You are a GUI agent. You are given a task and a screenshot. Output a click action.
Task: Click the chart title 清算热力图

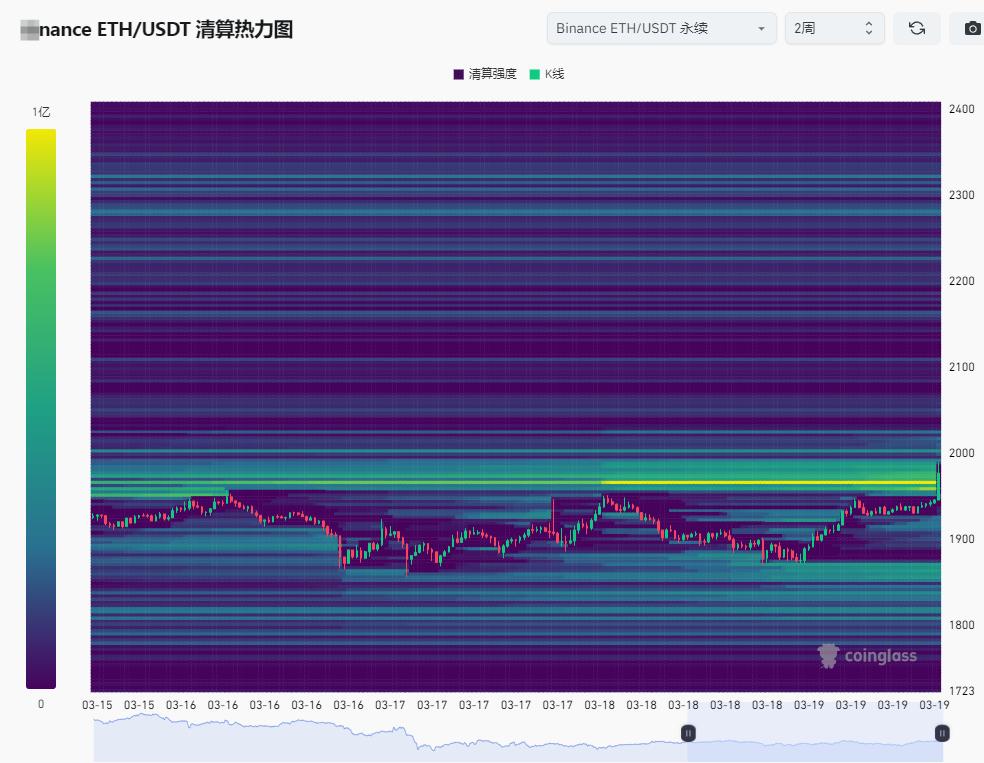[x=244, y=29]
